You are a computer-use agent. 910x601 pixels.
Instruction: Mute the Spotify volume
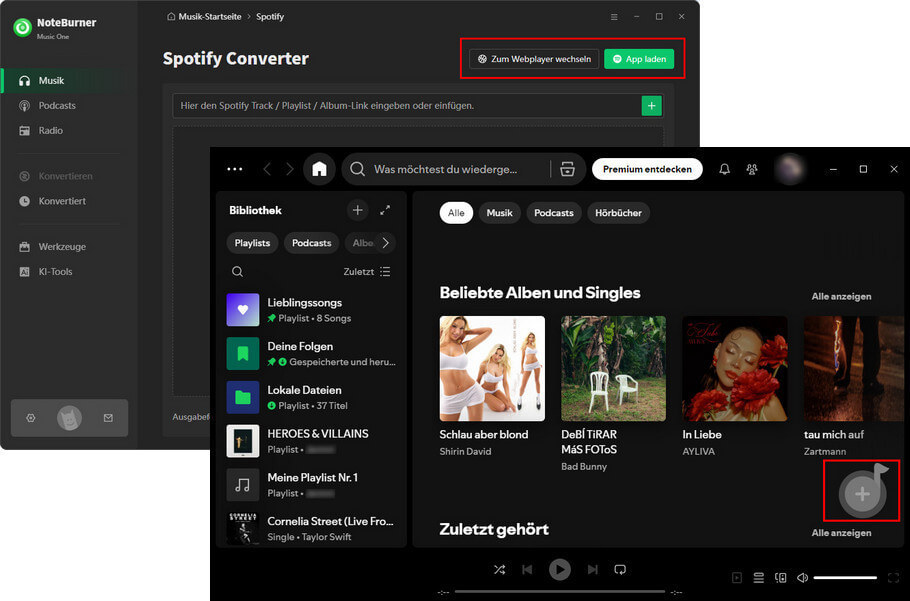pyautogui.click(x=802, y=577)
